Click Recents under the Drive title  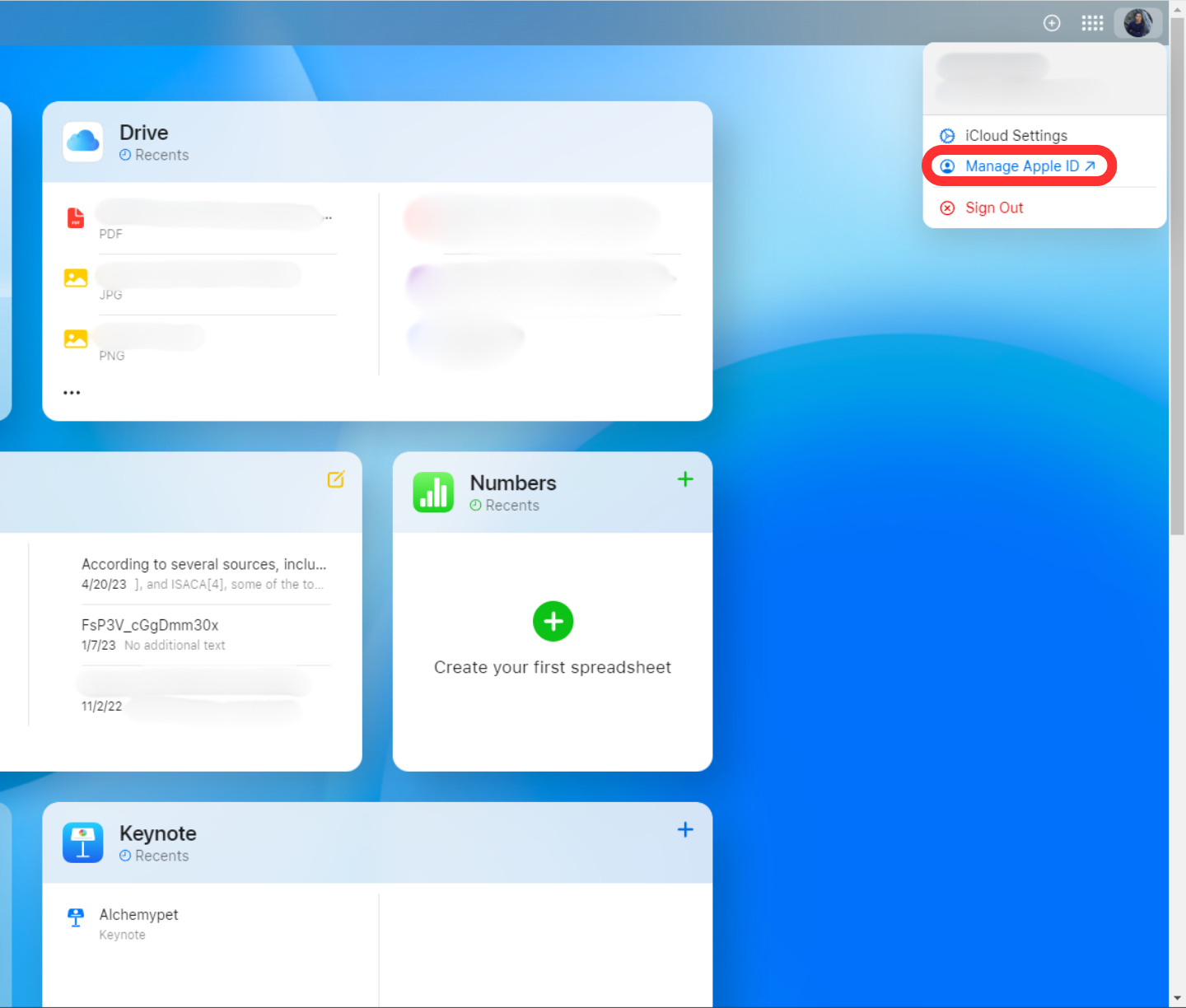point(154,155)
